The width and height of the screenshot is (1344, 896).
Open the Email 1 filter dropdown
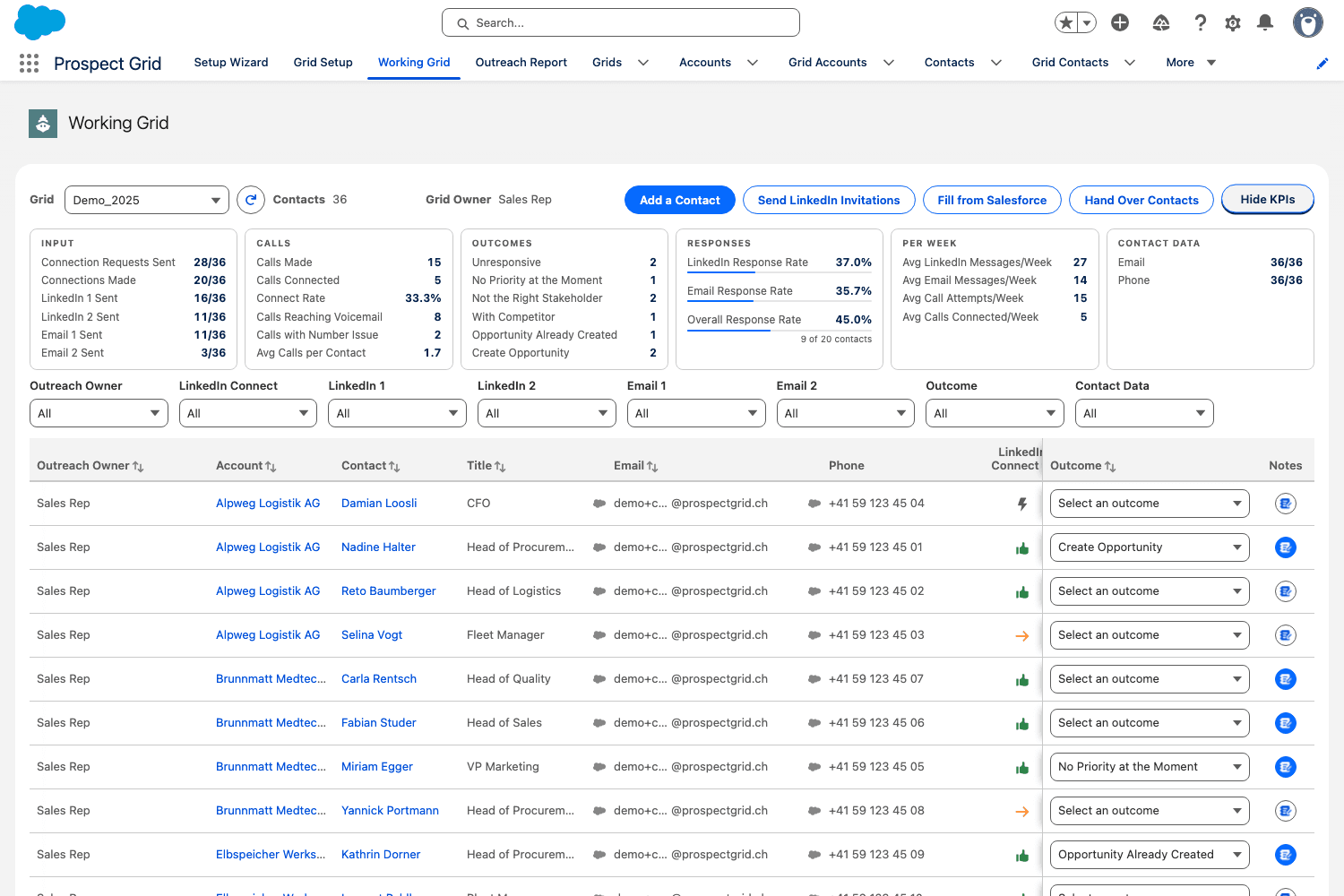coord(696,413)
